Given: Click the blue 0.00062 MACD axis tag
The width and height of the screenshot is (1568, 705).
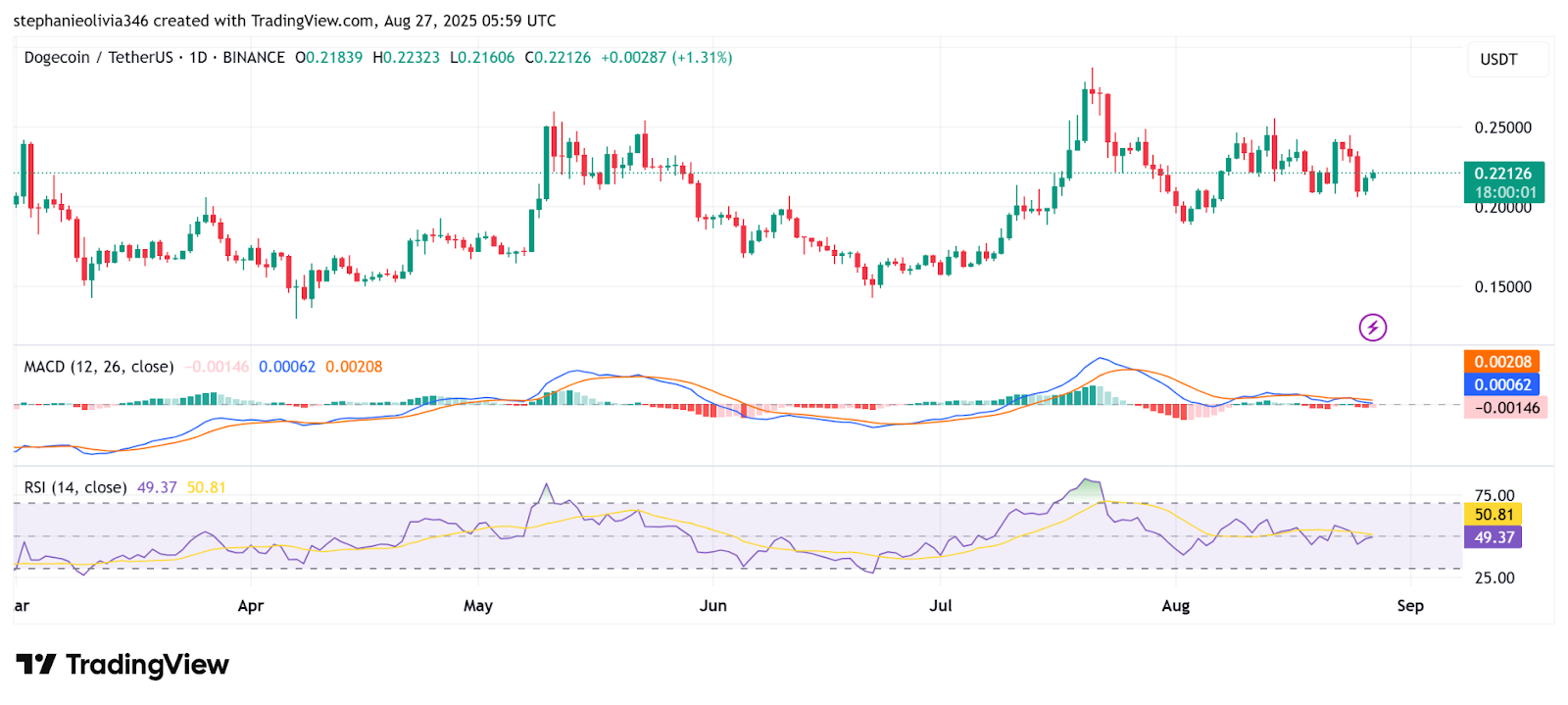Looking at the screenshot, I should click(1501, 384).
